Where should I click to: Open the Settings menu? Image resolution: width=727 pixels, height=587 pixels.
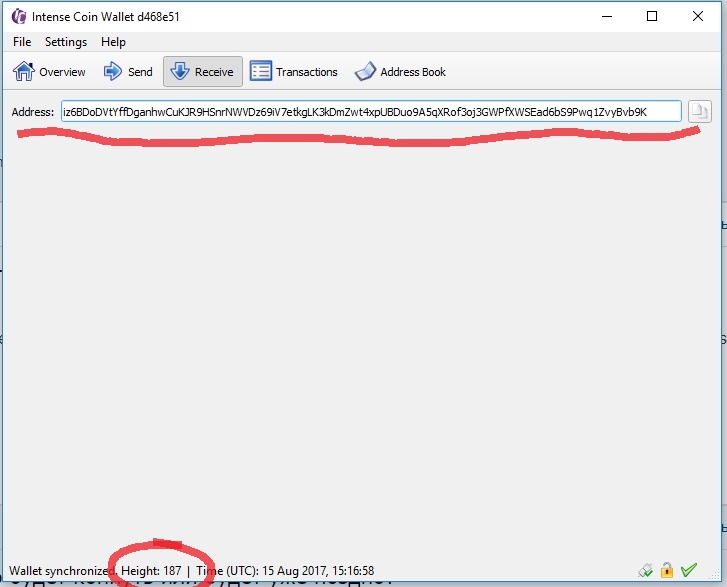(66, 42)
